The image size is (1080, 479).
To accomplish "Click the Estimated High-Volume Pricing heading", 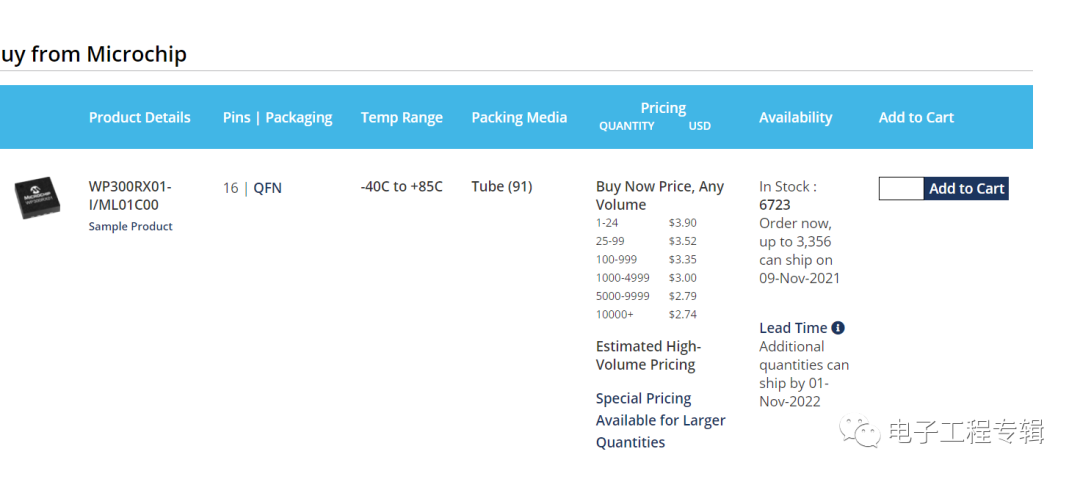I will tap(648, 356).
